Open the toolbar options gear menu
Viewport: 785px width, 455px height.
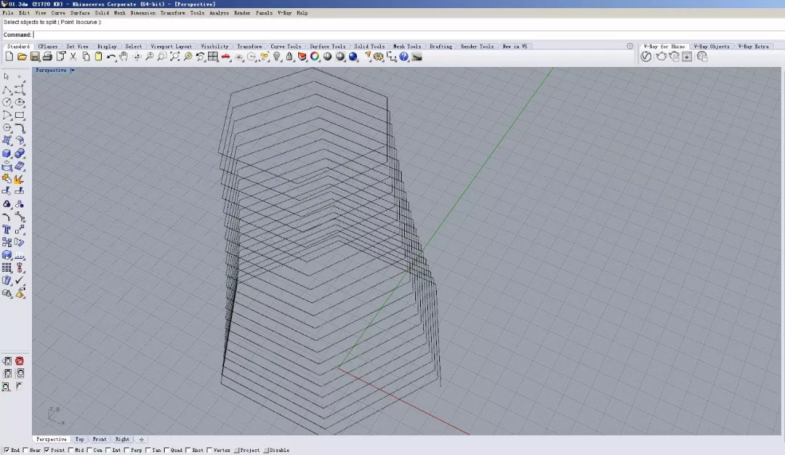629,46
